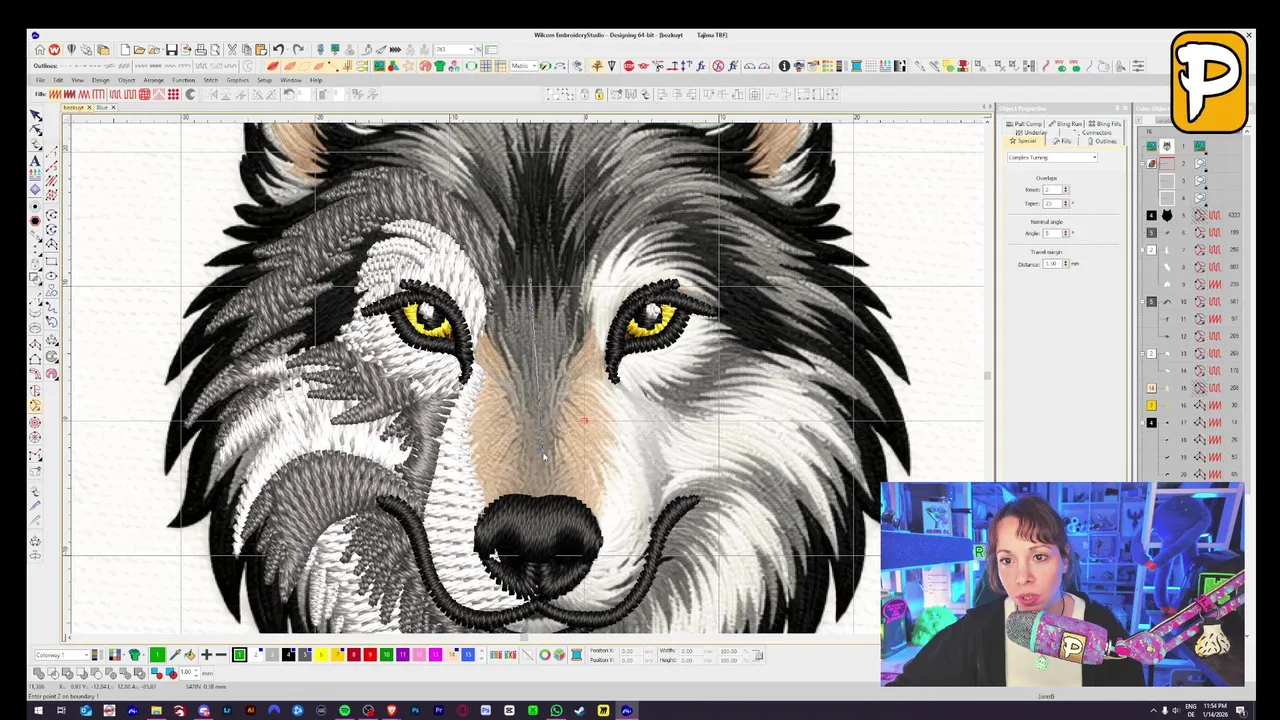Image resolution: width=1280 pixels, height=720 pixels.
Task: Undo the last action
Action: 278,50
